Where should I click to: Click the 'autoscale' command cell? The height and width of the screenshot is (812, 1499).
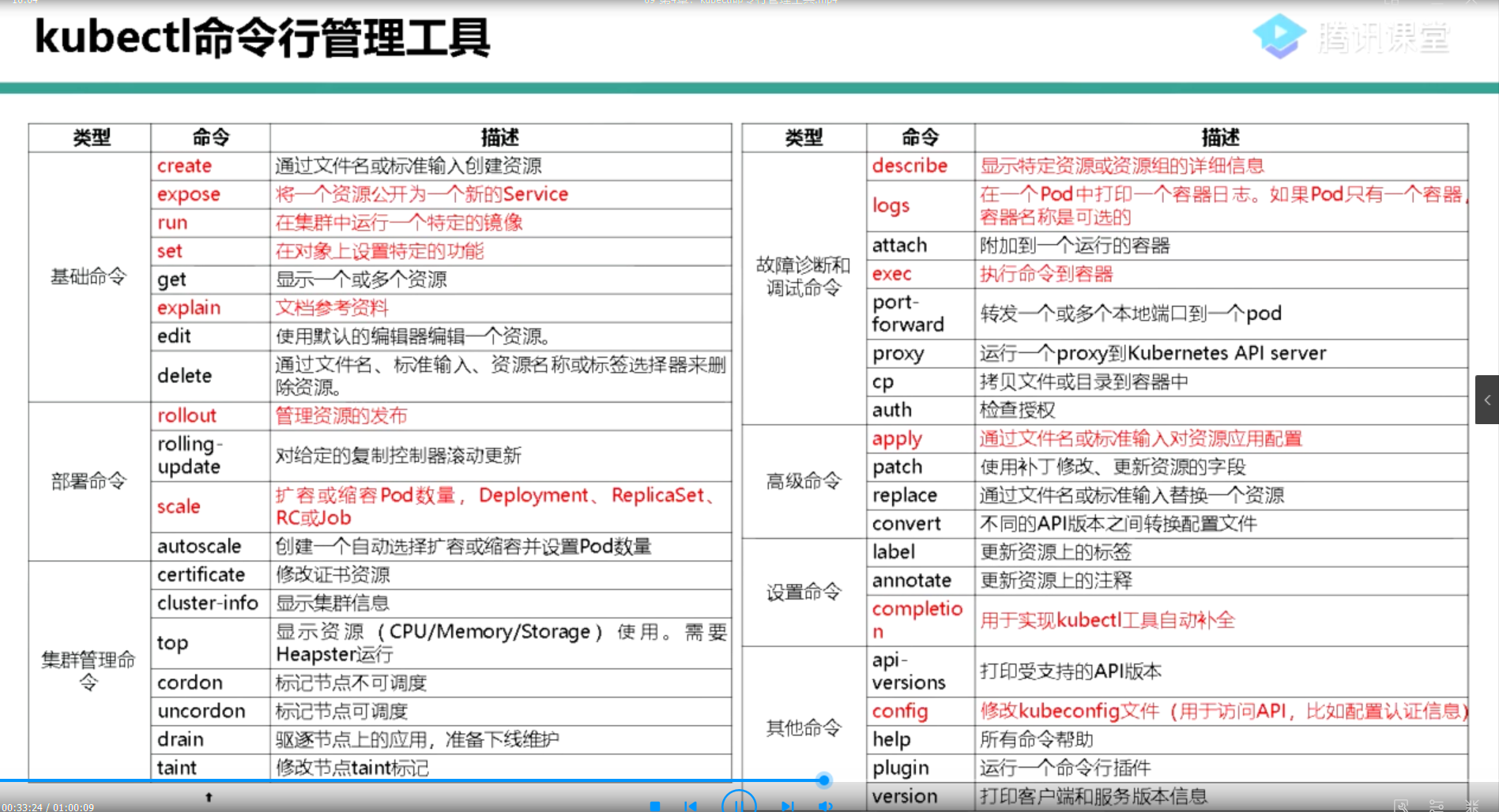[x=210, y=547]
